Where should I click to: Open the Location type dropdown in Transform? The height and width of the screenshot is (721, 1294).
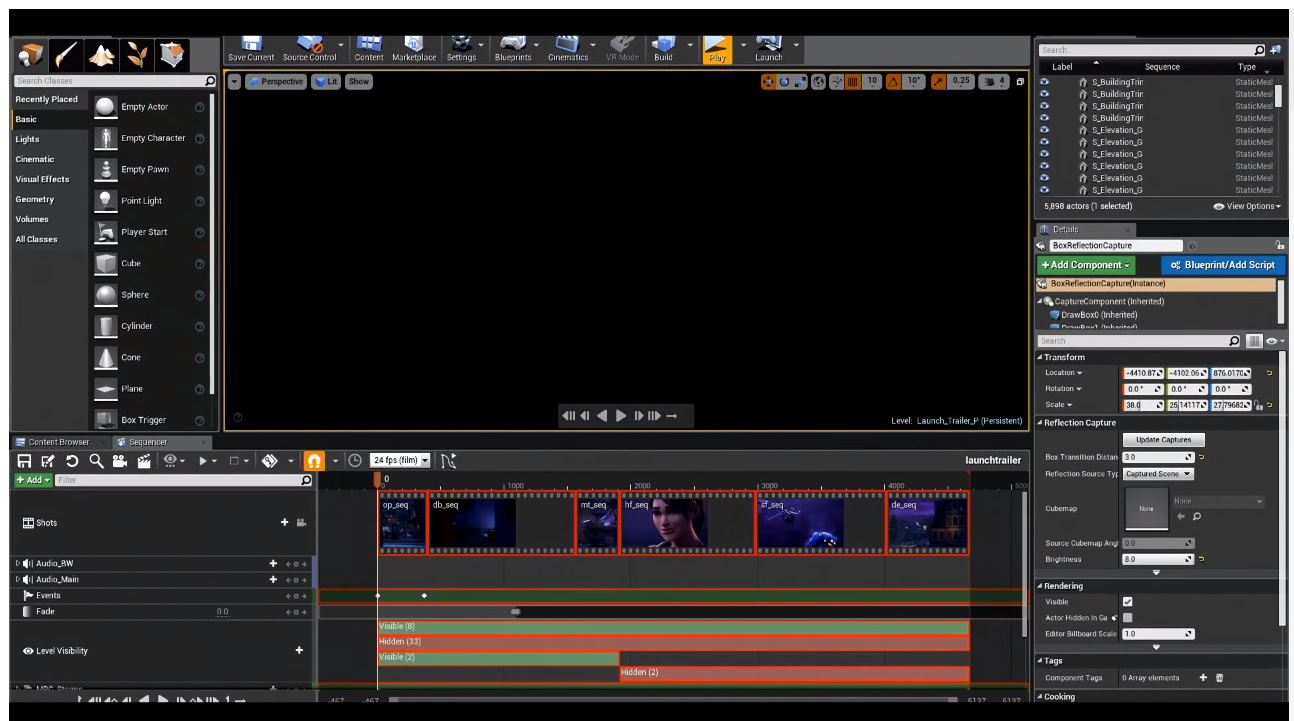1064,373
